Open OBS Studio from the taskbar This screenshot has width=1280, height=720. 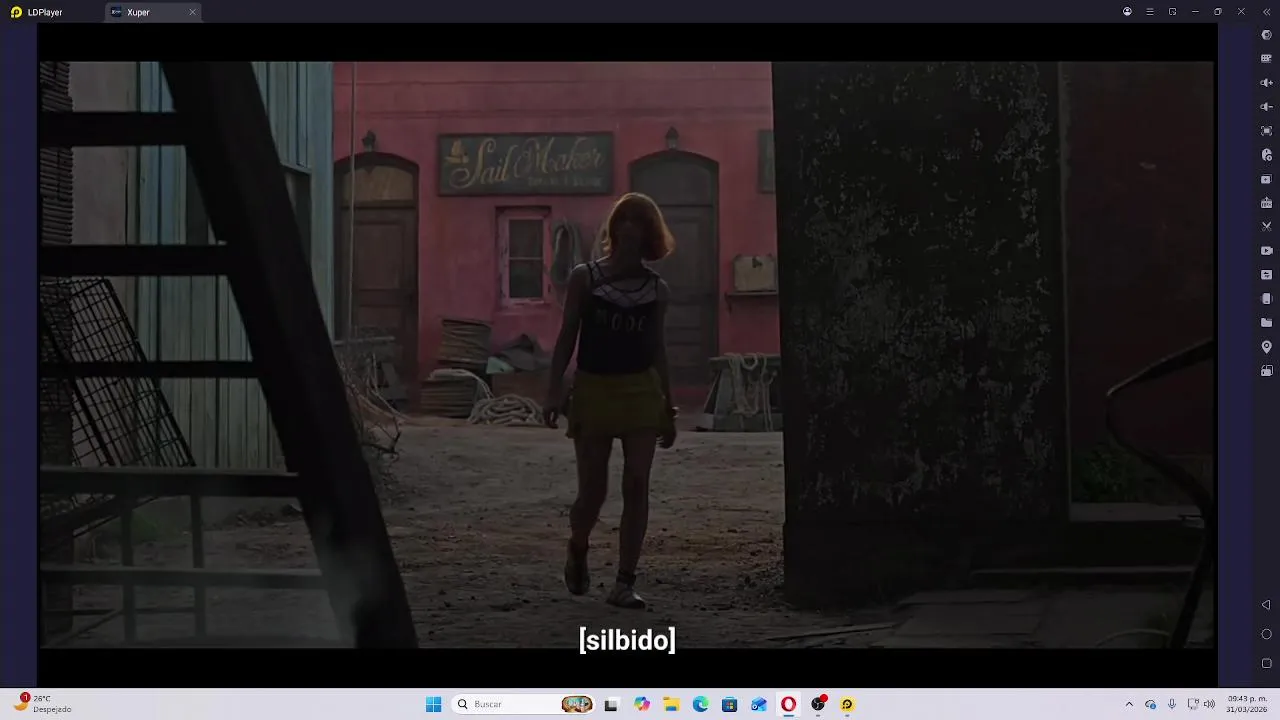pos(818,704)
